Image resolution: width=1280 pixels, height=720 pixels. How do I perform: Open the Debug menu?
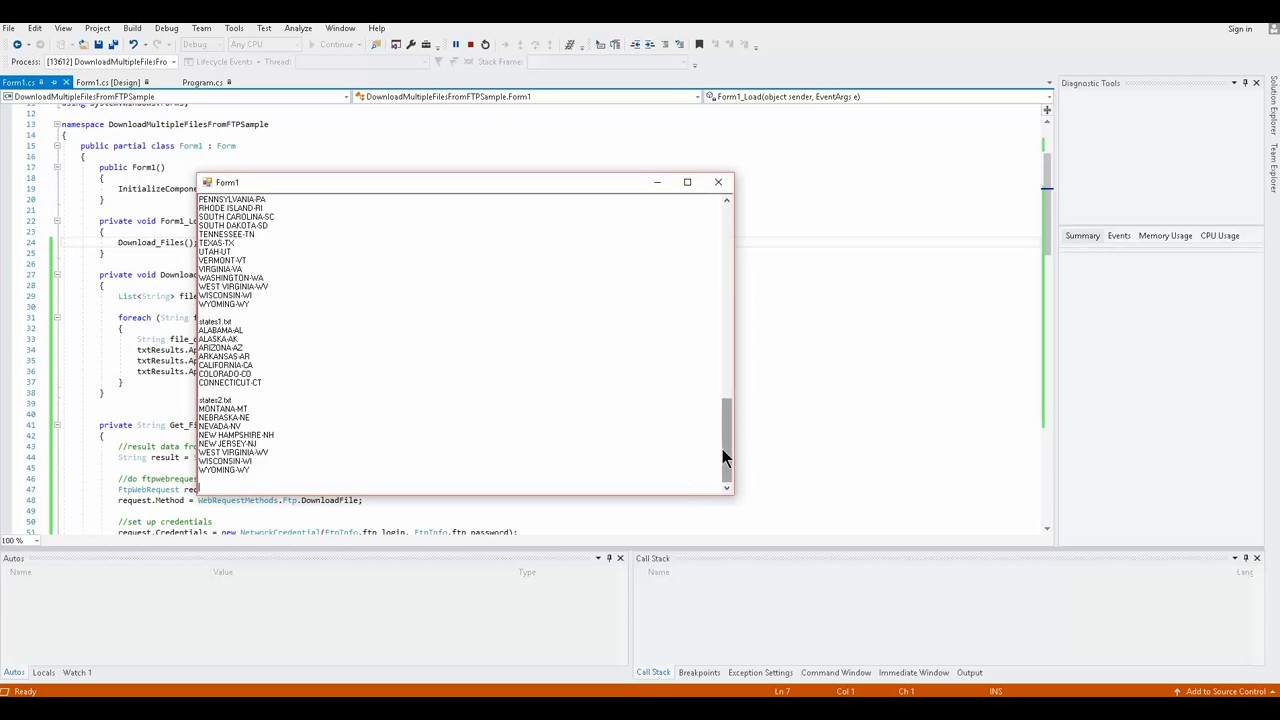coord(166,28)
